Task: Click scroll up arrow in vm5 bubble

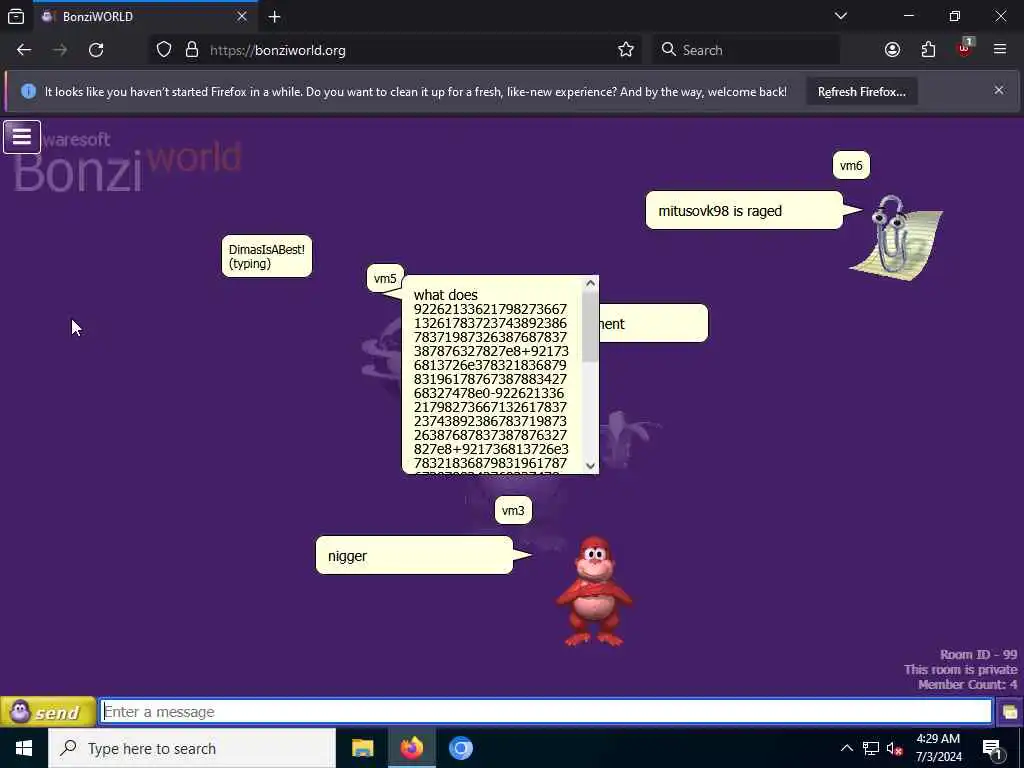Action: (x=590, y=283)
